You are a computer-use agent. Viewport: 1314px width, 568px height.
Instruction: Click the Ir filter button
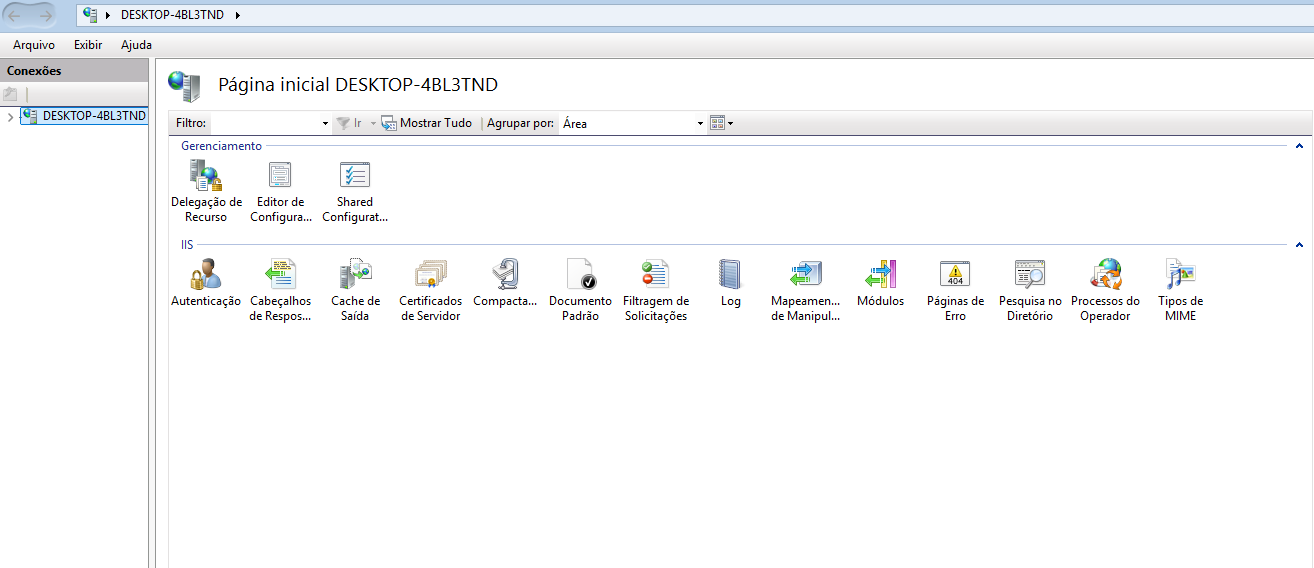pyautogui.click(x=349, y=123)
